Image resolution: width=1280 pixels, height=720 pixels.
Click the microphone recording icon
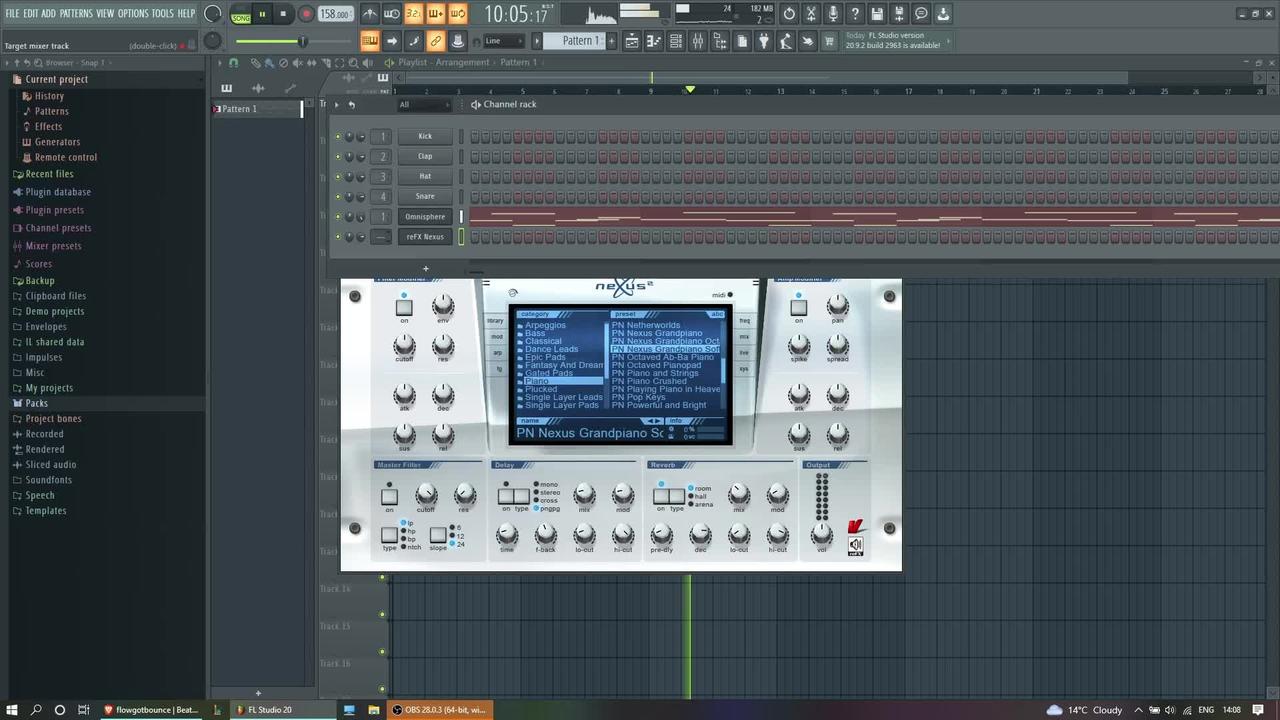coord(832,13)
